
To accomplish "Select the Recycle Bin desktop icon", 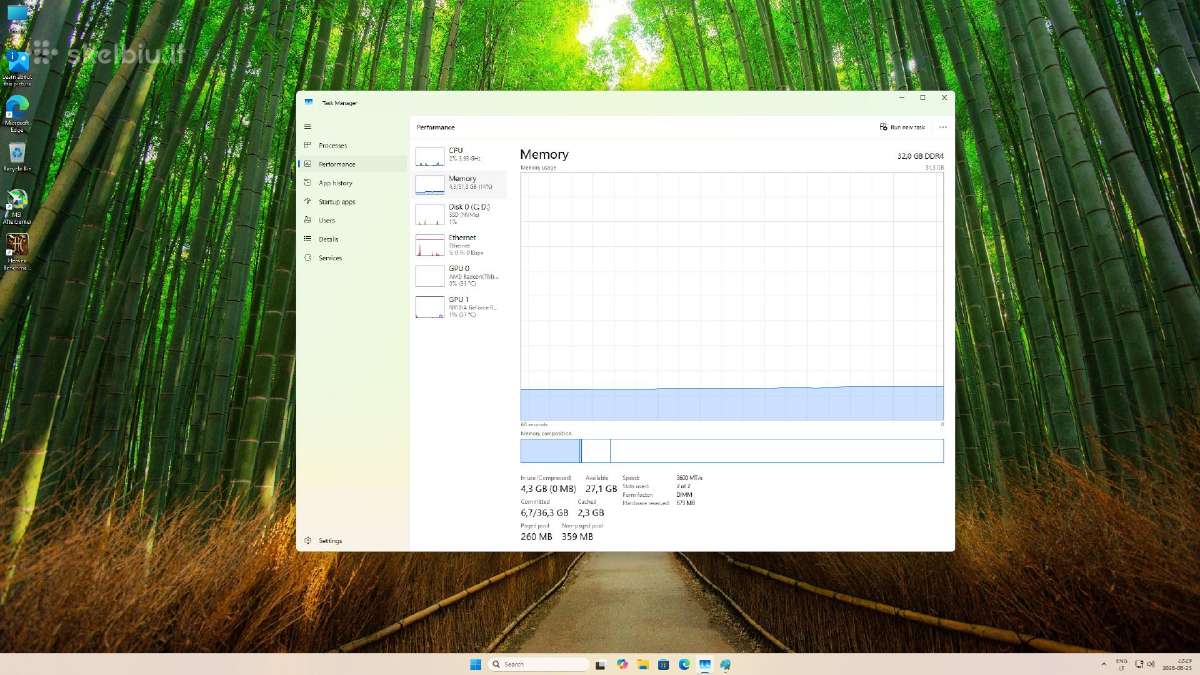I will [17, 157].
